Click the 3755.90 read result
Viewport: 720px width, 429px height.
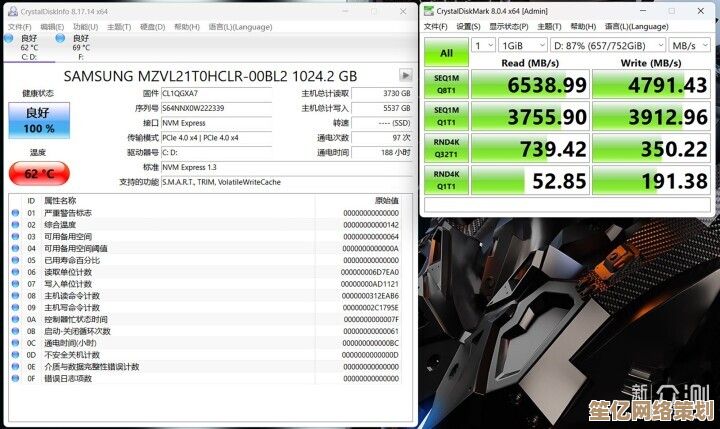pos(530,117)
